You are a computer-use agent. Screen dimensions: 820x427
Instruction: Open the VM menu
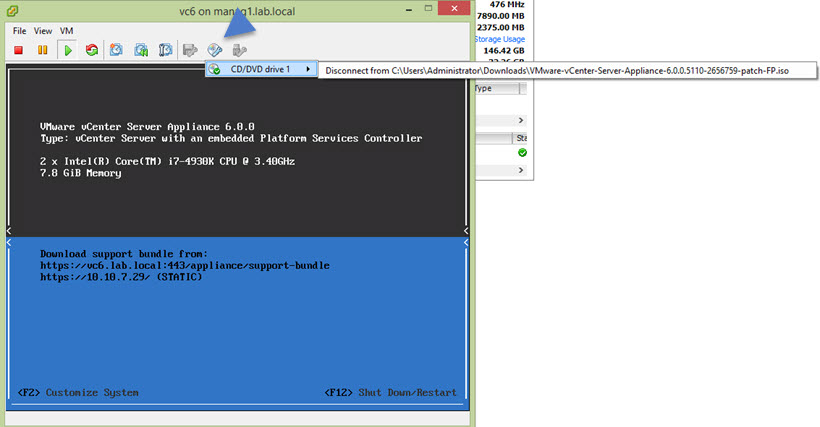coord(66,31)
